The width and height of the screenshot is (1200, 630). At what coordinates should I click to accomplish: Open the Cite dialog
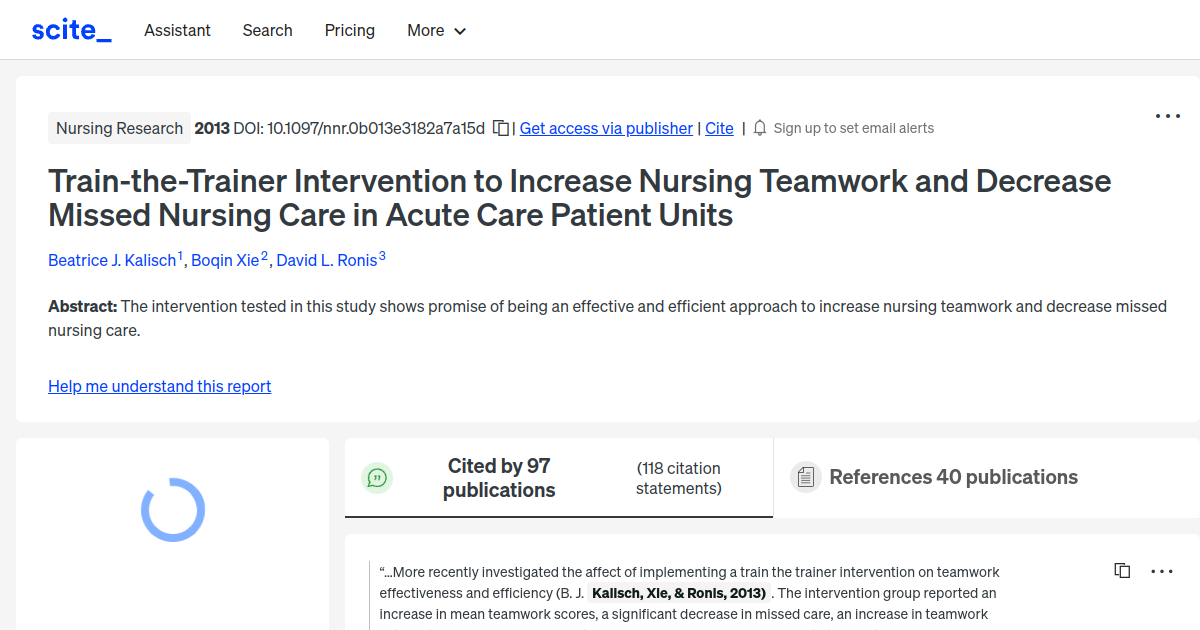(x=719, y=128)
